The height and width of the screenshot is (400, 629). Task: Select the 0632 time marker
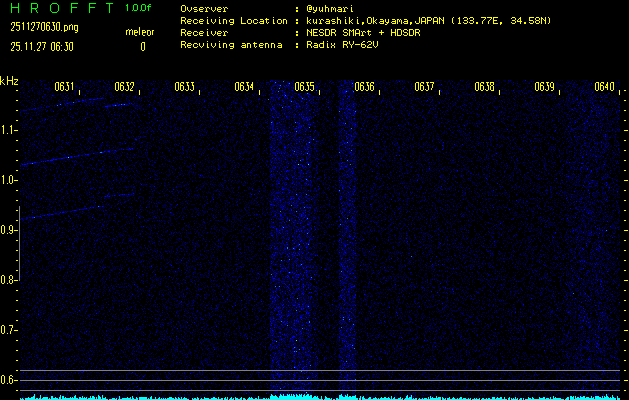pos(124,87)
